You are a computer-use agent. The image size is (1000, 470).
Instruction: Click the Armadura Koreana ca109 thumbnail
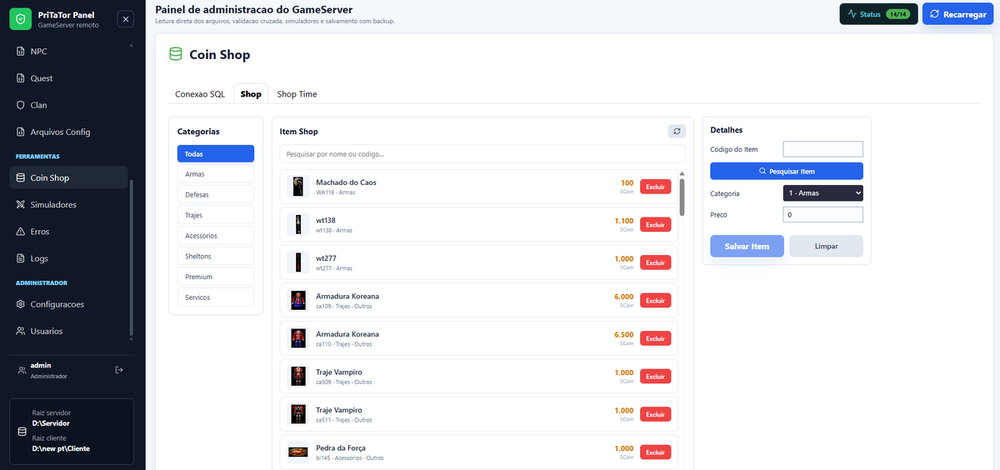tap(298, 300)
